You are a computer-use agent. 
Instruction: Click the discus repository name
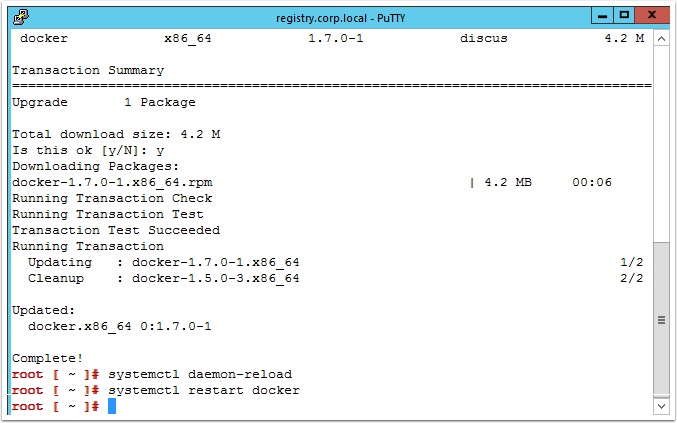coord(484,38)
